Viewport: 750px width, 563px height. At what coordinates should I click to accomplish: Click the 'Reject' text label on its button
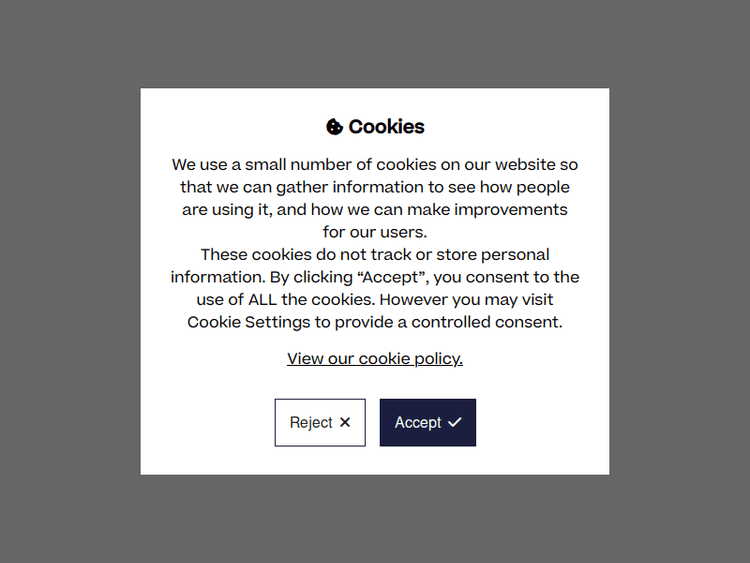point(311,422)
